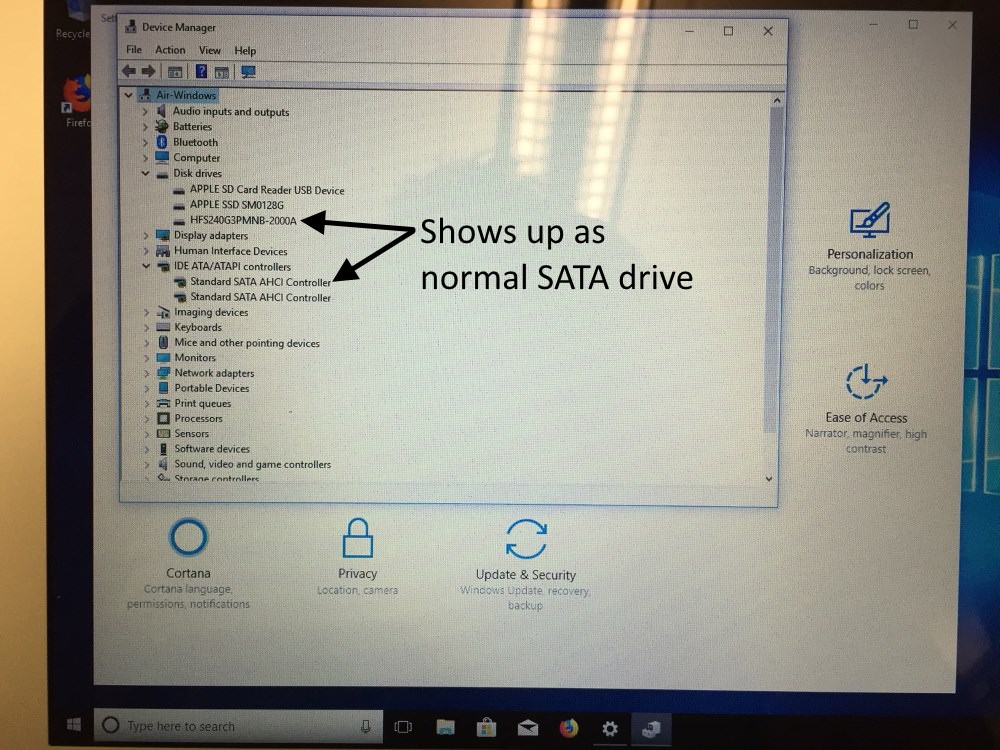Open the Action menu

[170, 50]
